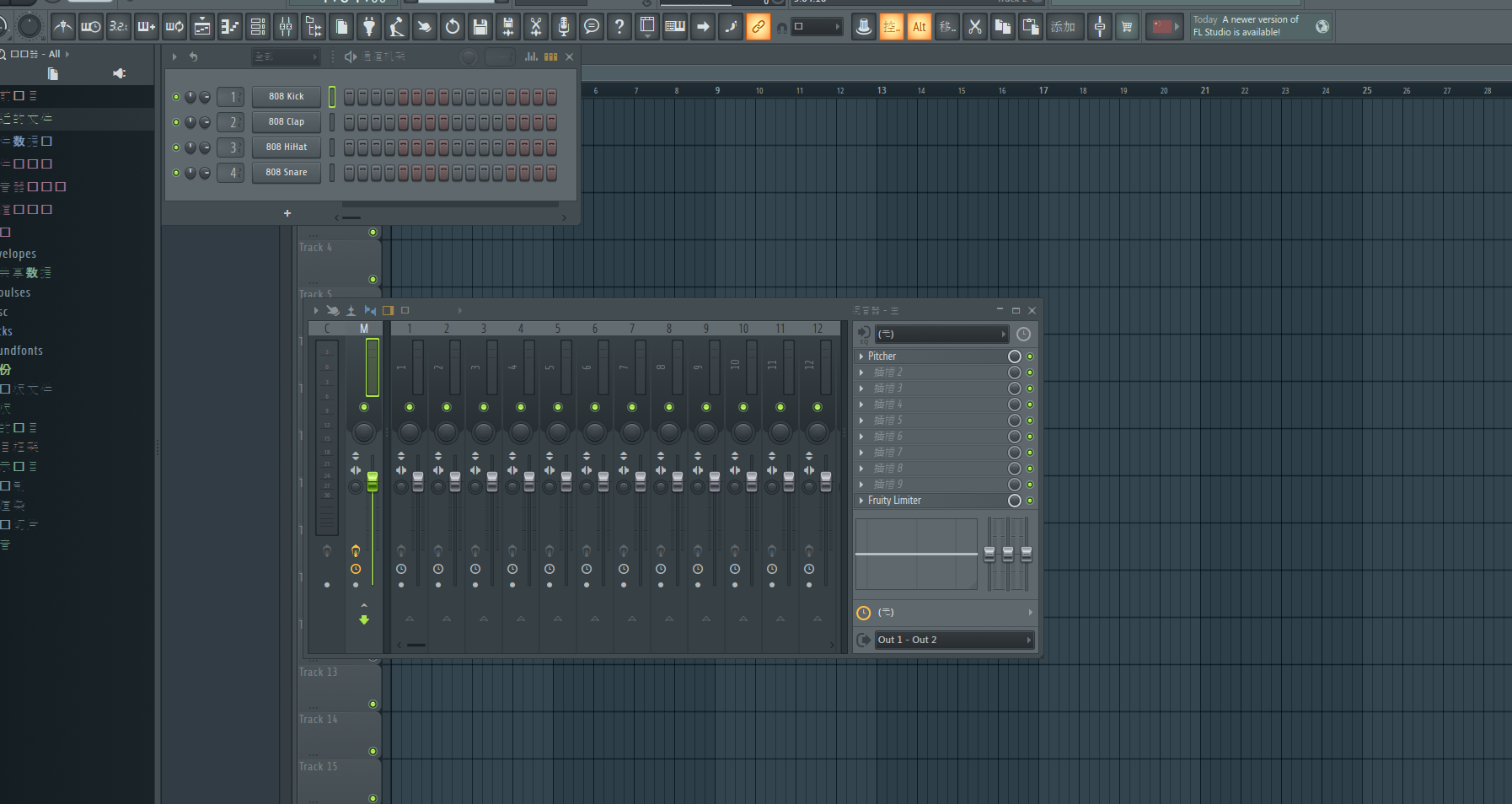This screenshot has width=1512, height=804.
Task: Select the 808 Kick channel button
Action: click(287, 96)
